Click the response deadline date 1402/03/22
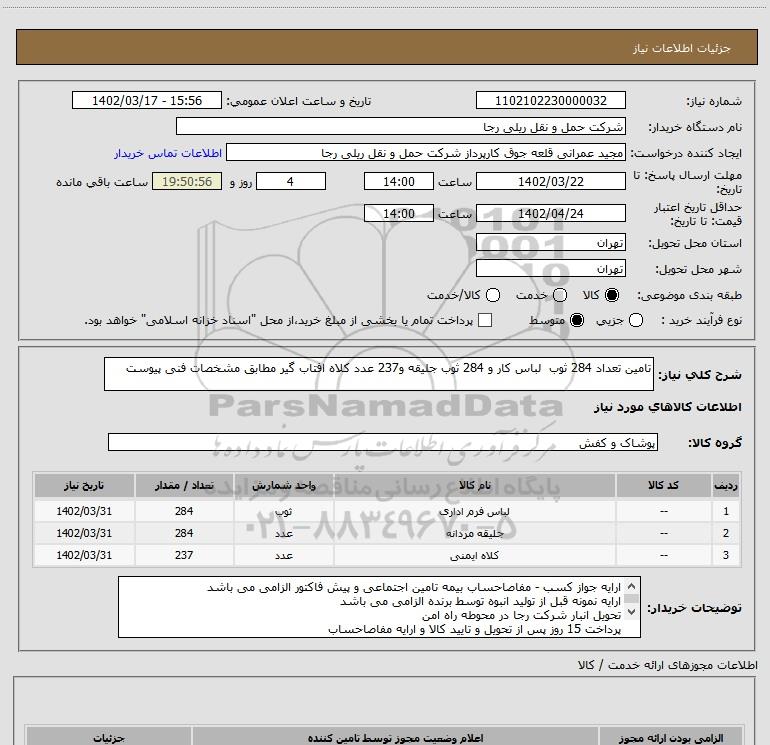Image resolution: width=770 pixels, height=745 pixels. [550, 181]
